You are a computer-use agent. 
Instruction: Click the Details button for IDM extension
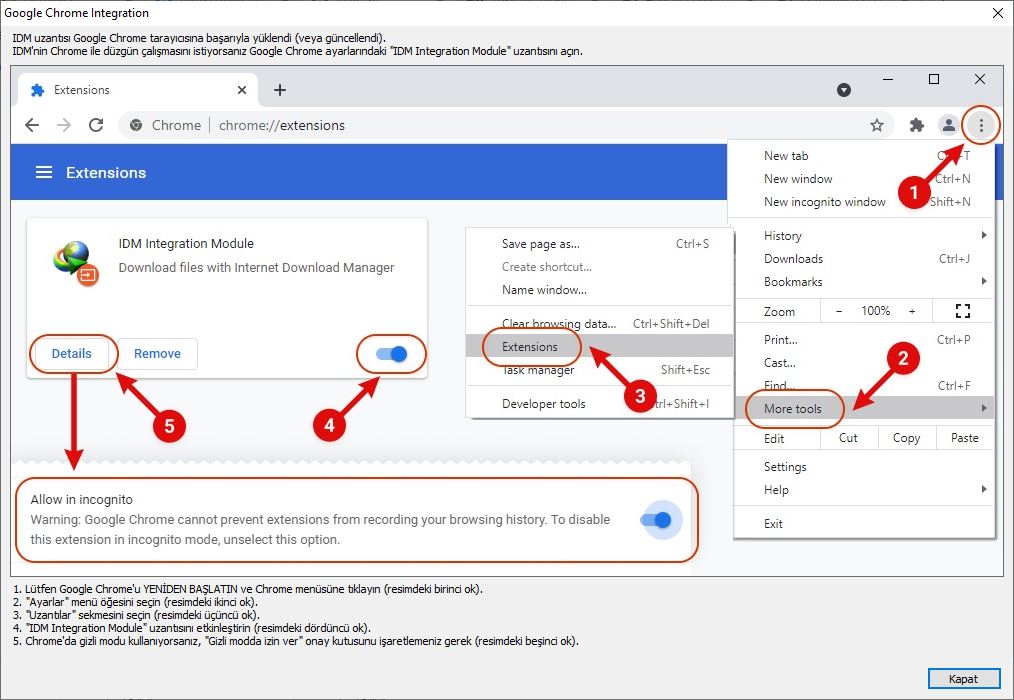click(x=72, y=354)
